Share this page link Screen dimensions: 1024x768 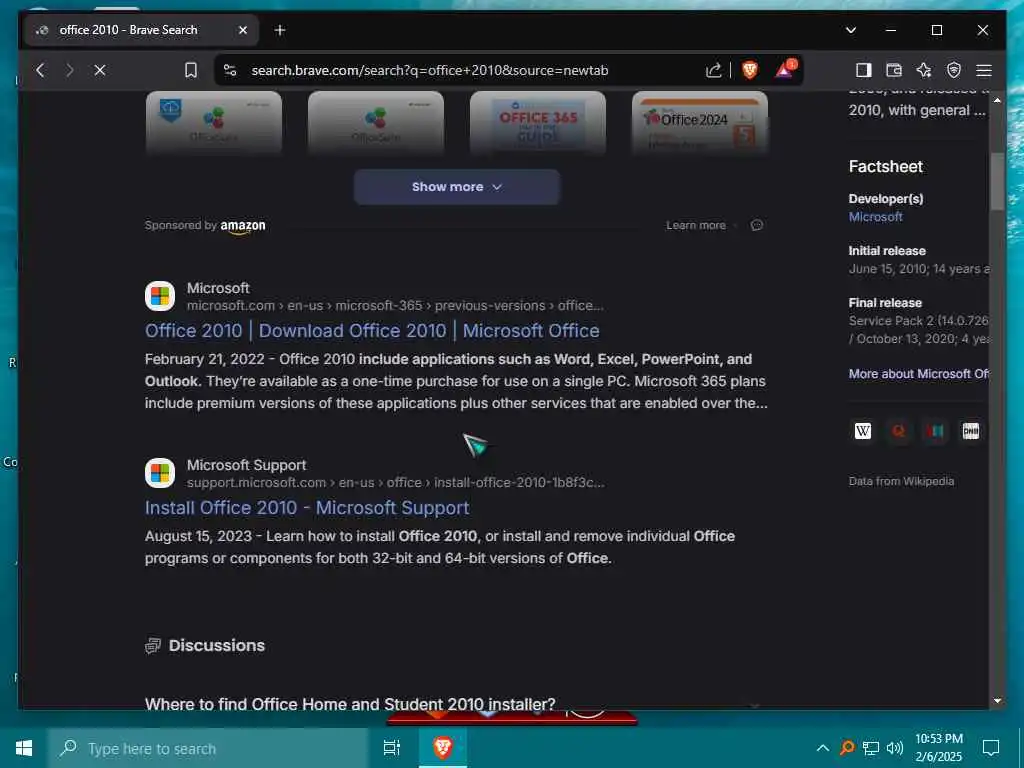[713, 70]
